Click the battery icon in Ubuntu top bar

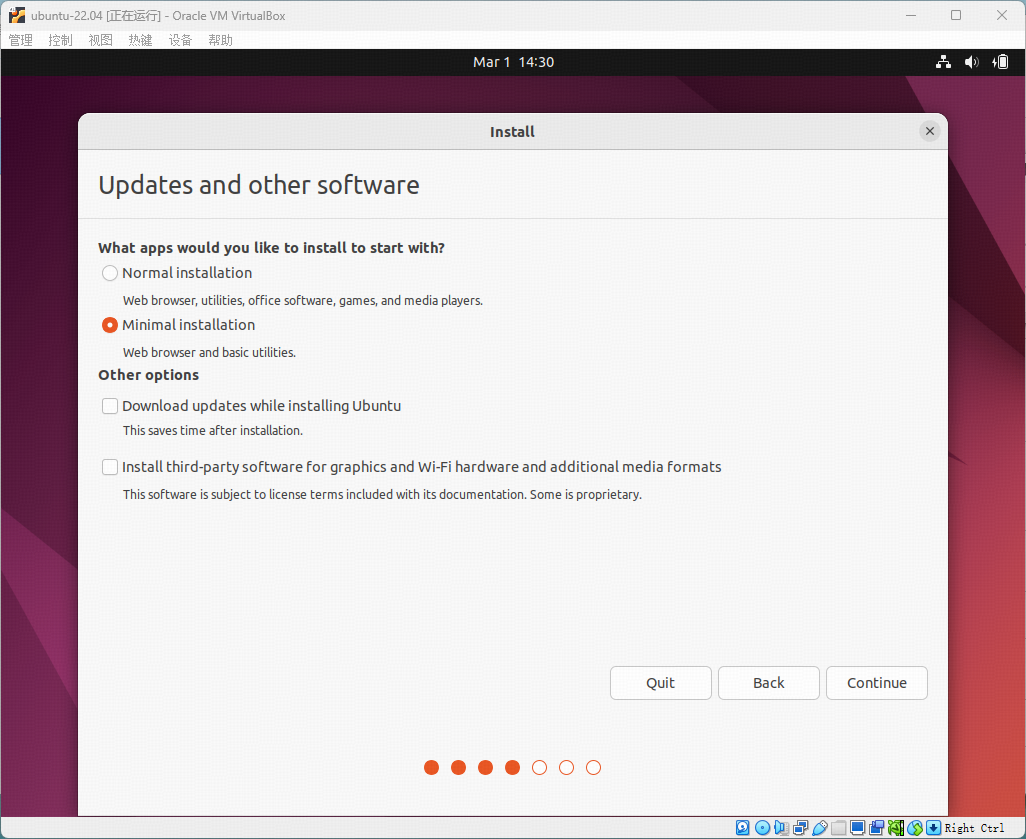click(x=1000, y=62)
